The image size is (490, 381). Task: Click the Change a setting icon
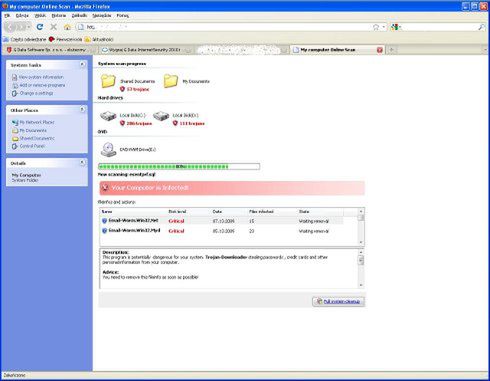coord(15,94)
